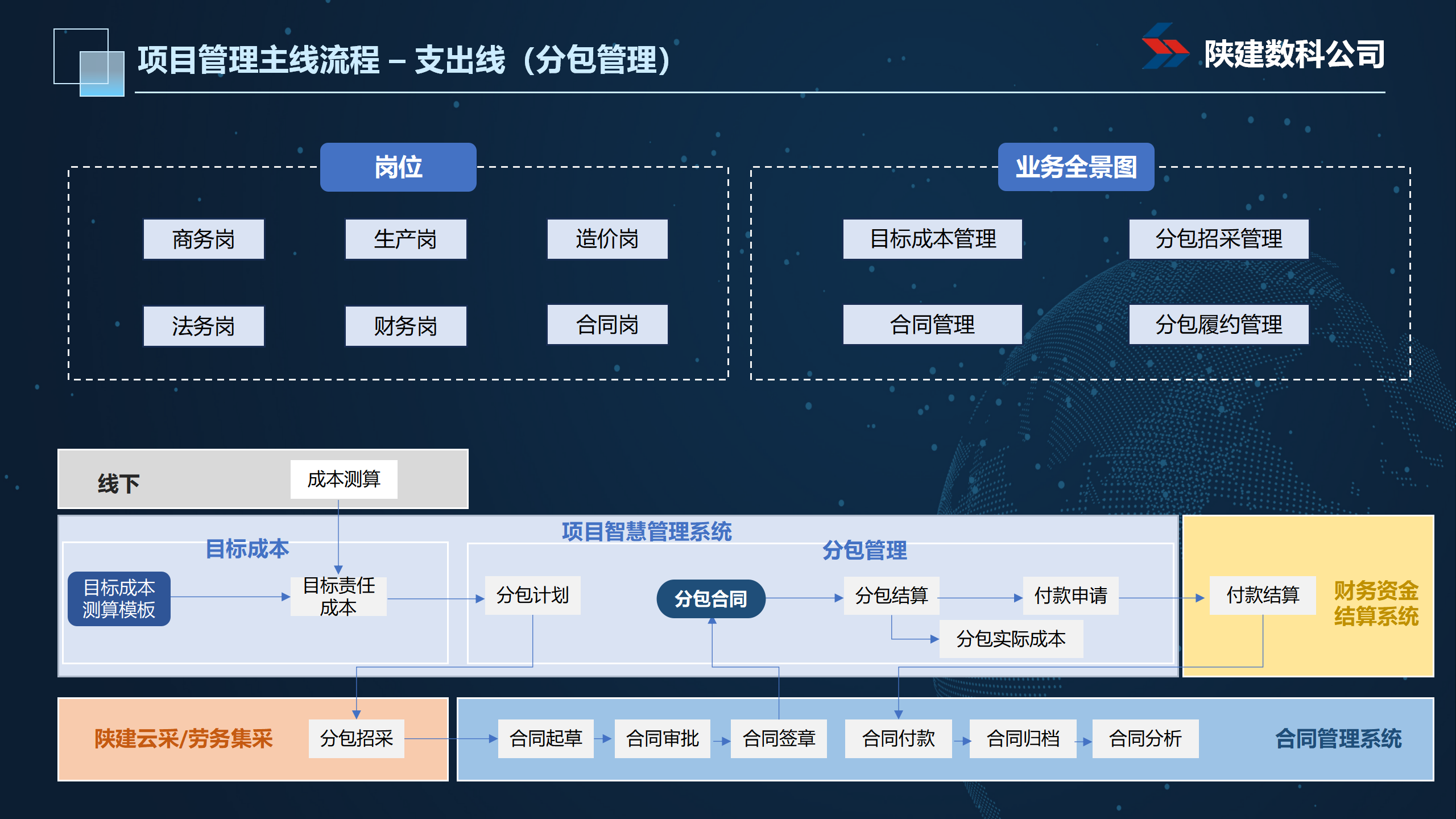Click the 付款申请 step box
Screen dimensions: 1456x819
point(1070,595)
